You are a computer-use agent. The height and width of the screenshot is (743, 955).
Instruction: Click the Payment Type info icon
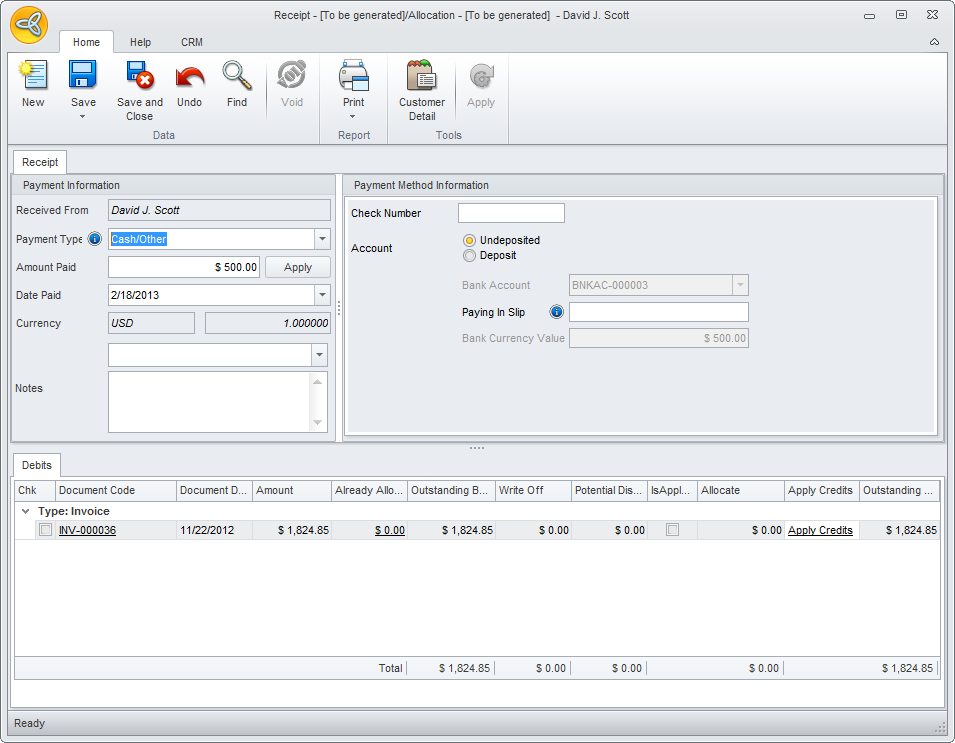tap(95, 239)
